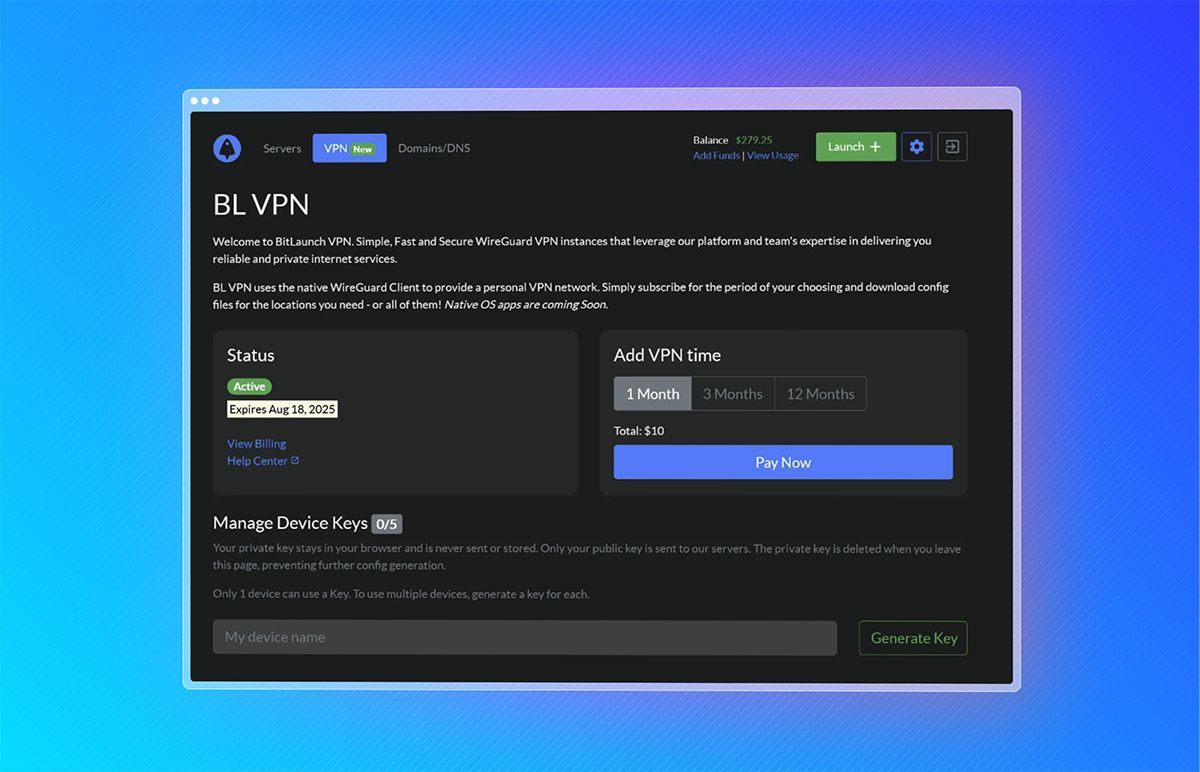Click external link icon beside Help Center
The height and width of the screenshot is (772, 1200).
pos(295,461)
